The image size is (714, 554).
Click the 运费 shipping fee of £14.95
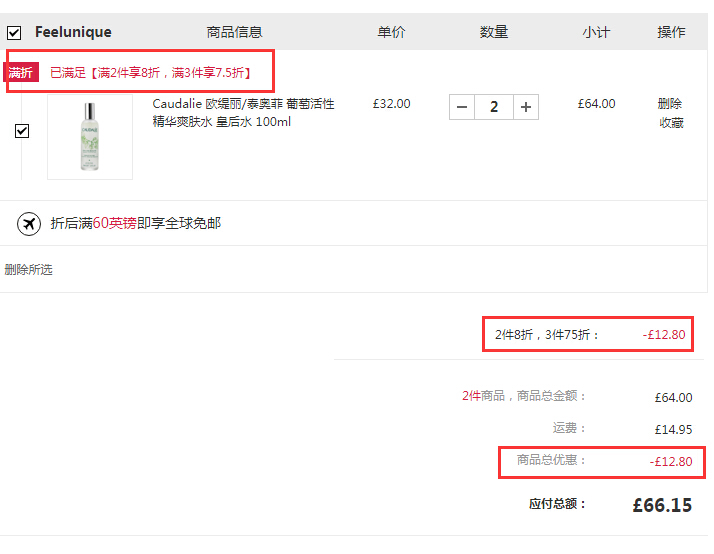click(672, 429)
